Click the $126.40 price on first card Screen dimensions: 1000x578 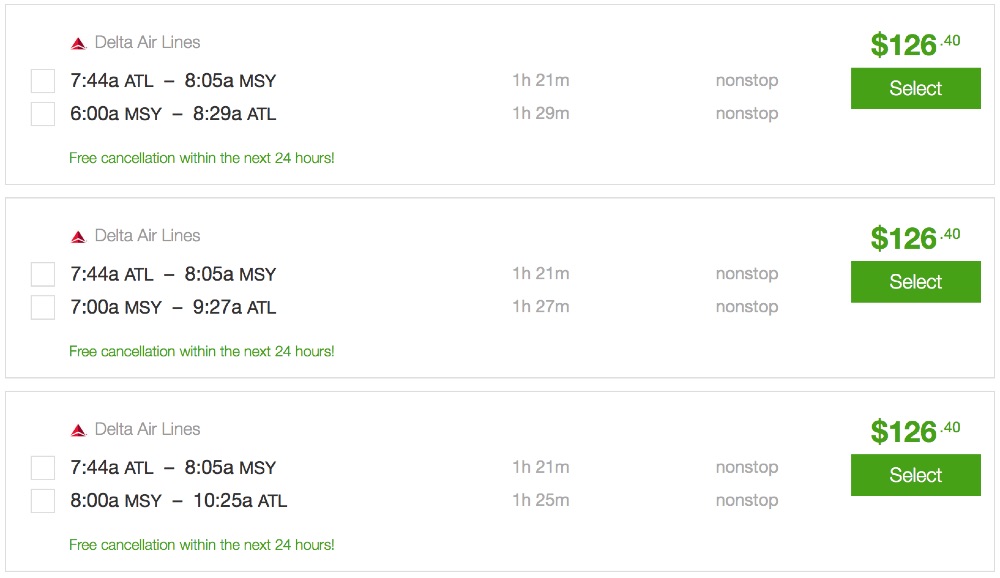[x=914, y=44]
